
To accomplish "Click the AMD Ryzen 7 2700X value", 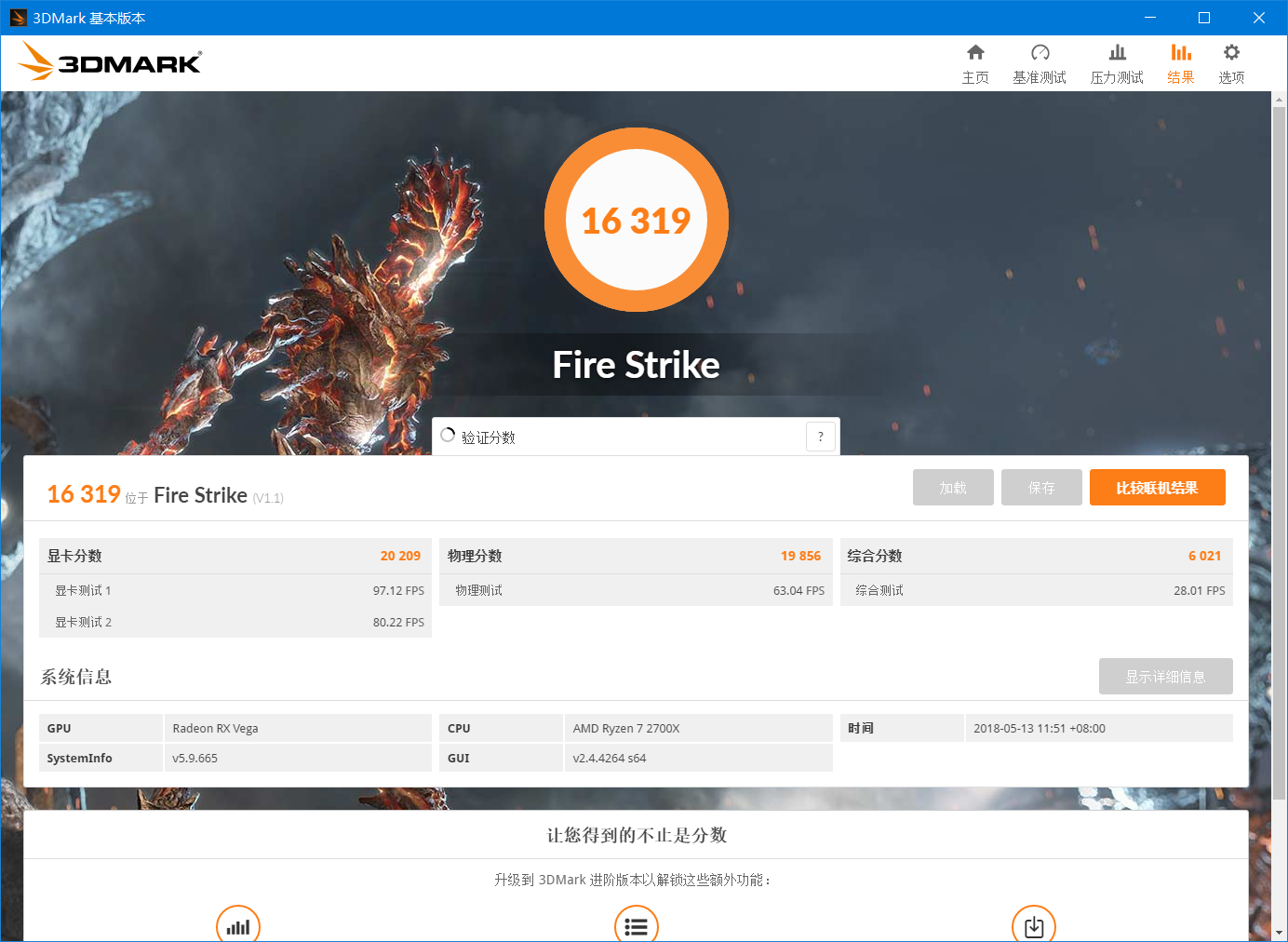I will click(626, 728).
